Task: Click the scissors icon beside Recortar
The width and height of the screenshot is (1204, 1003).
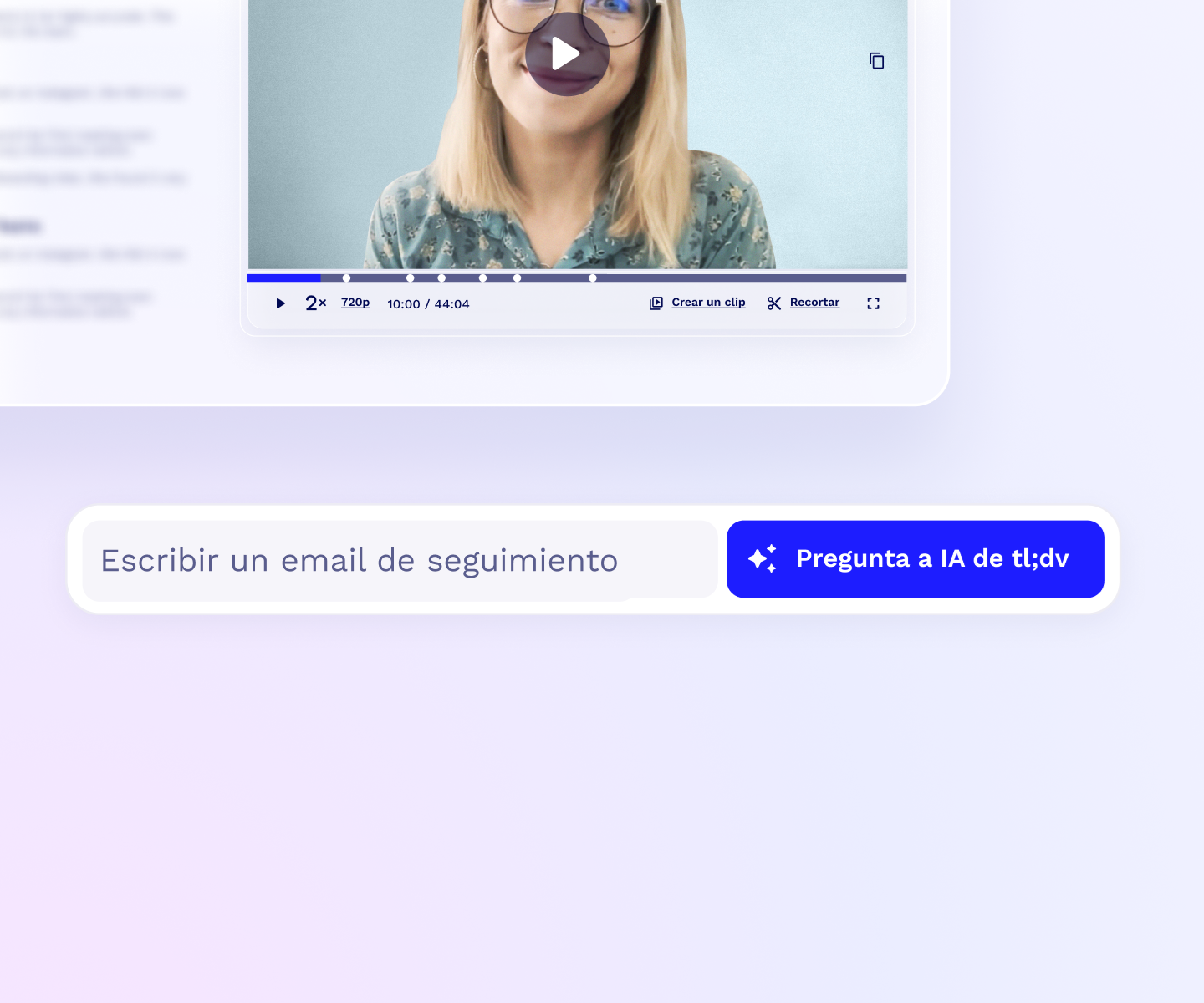Action: point(774,303)
